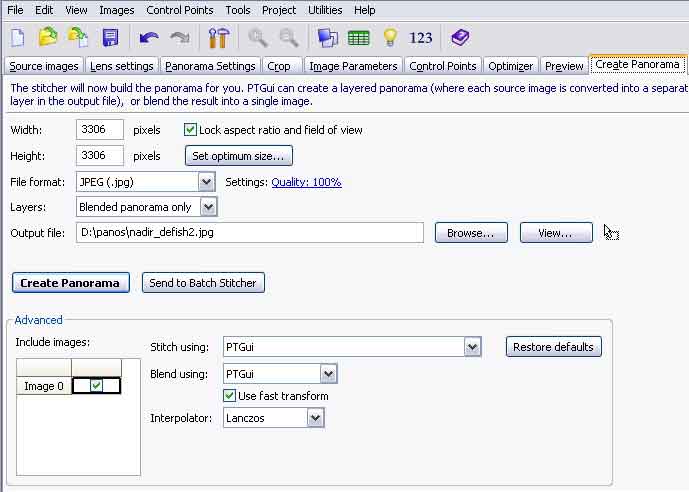This screenshot has height=492, width=689.
Task: Open the Options tools icon
Action: 218,38
